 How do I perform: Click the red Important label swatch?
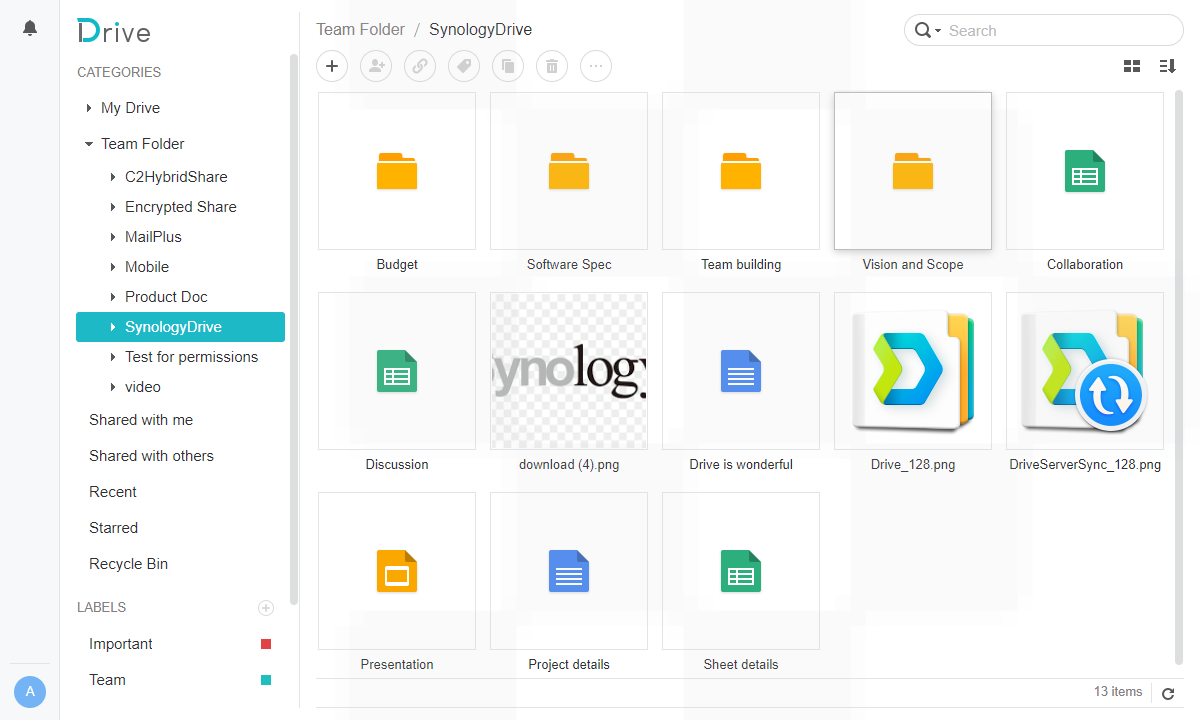point(265,643)
